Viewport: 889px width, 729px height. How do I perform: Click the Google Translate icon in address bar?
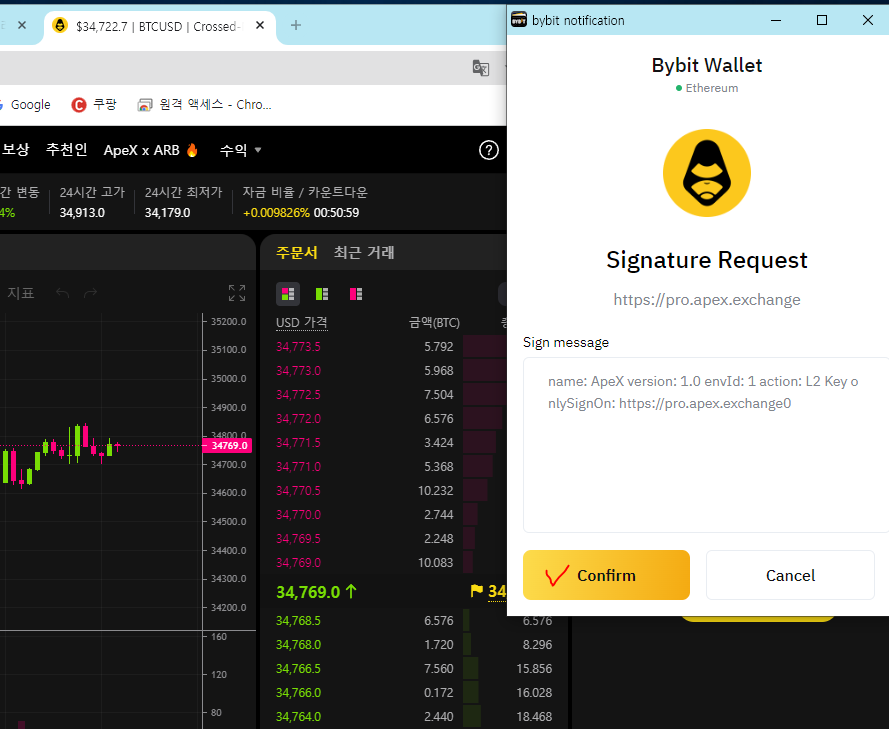(481, 68)
